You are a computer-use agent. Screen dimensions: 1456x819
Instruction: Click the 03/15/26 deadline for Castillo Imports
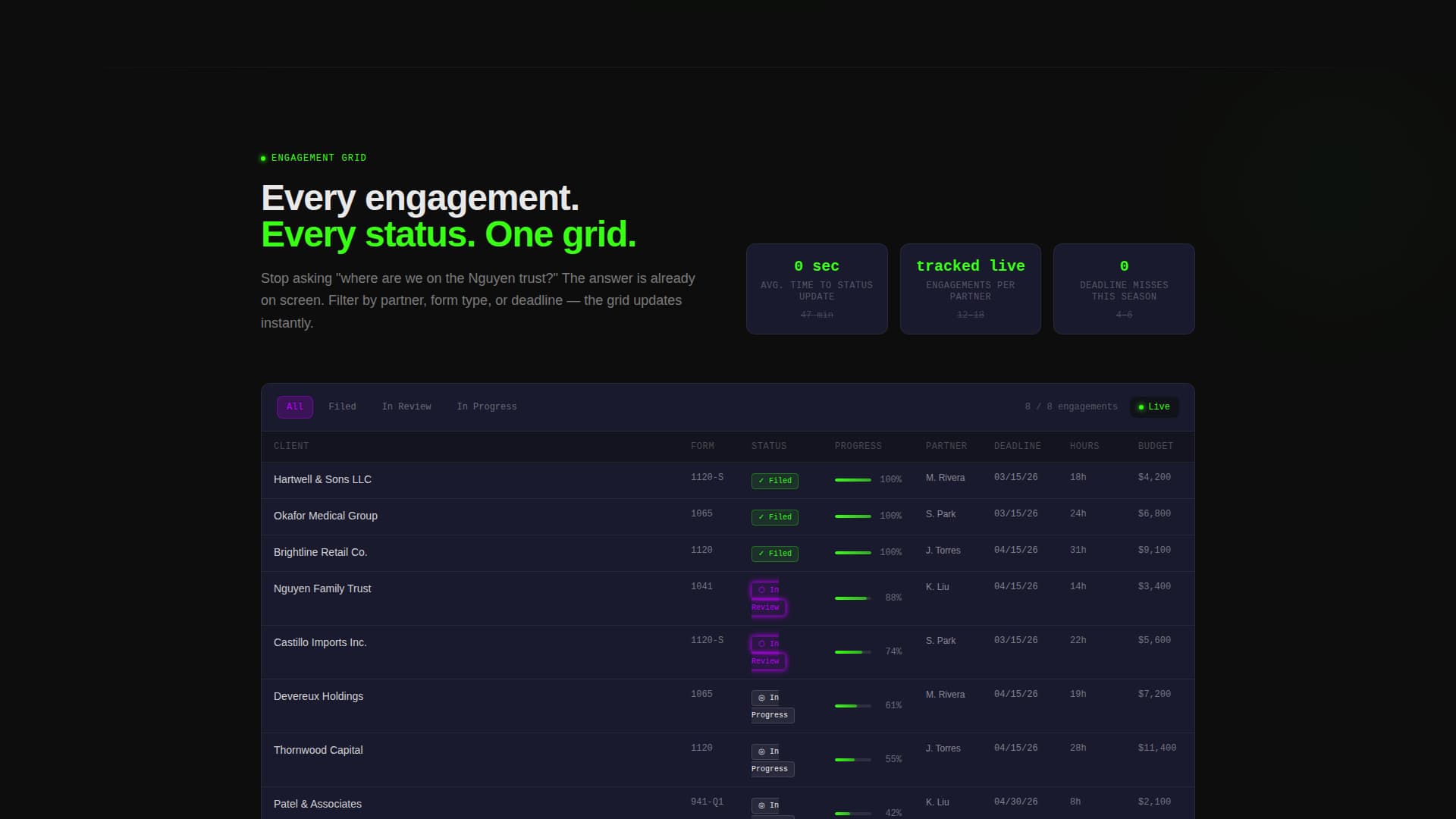pos(1016,641)
